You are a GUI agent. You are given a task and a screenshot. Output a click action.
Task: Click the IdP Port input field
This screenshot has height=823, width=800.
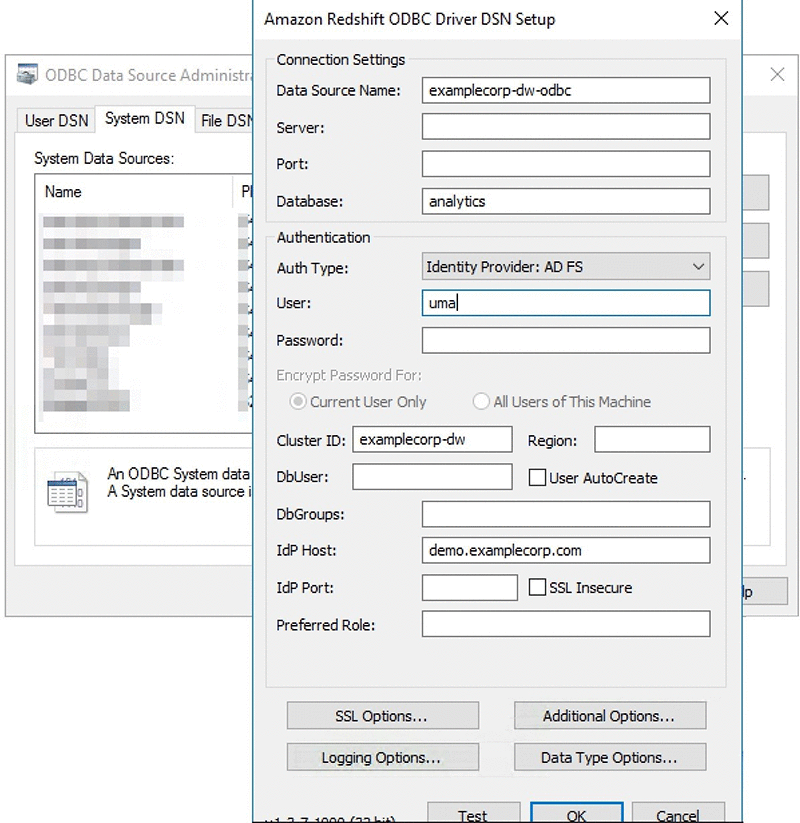[x=469, y=587]
